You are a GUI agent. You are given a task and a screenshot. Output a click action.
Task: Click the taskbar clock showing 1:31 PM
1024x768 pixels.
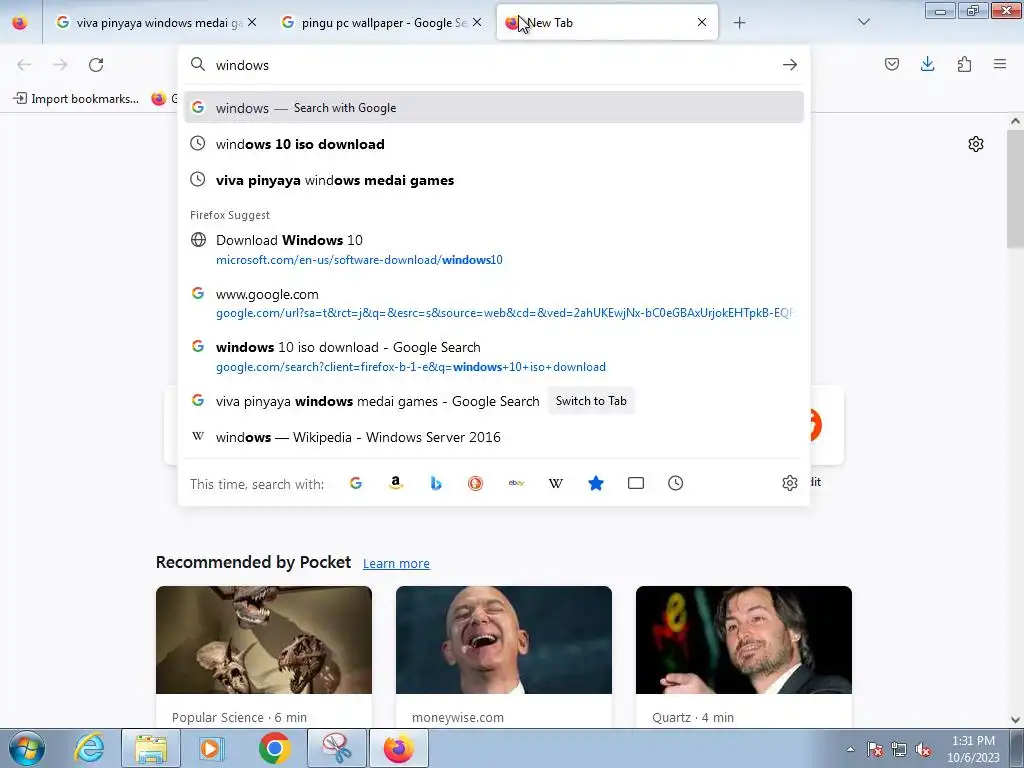973,749
